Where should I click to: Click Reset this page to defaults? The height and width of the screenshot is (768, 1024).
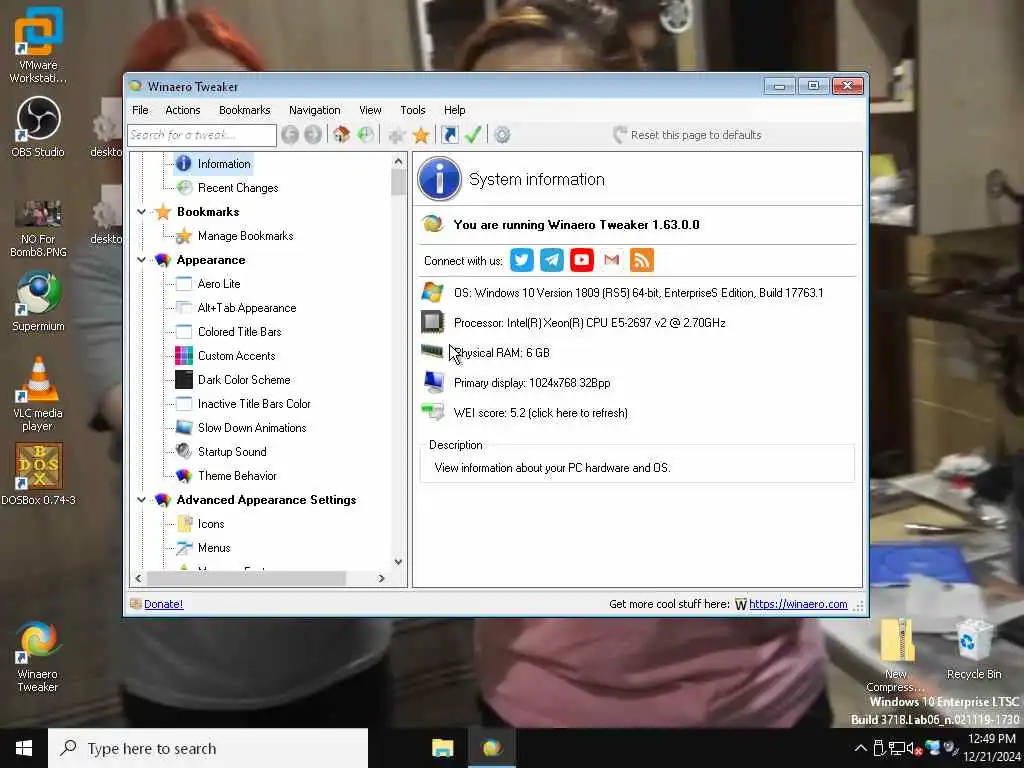point(687,135)
